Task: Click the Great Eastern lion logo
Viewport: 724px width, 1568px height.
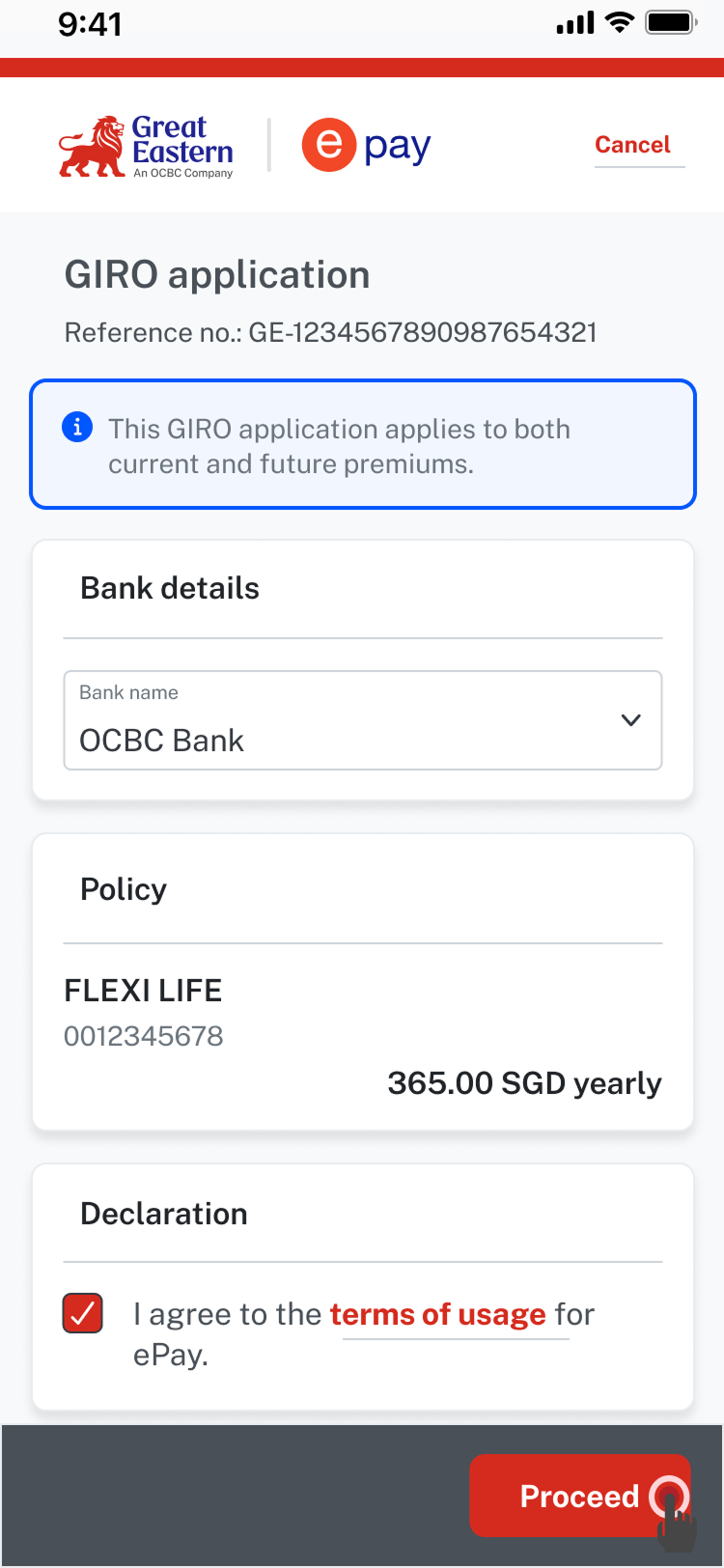Action: 93,148
